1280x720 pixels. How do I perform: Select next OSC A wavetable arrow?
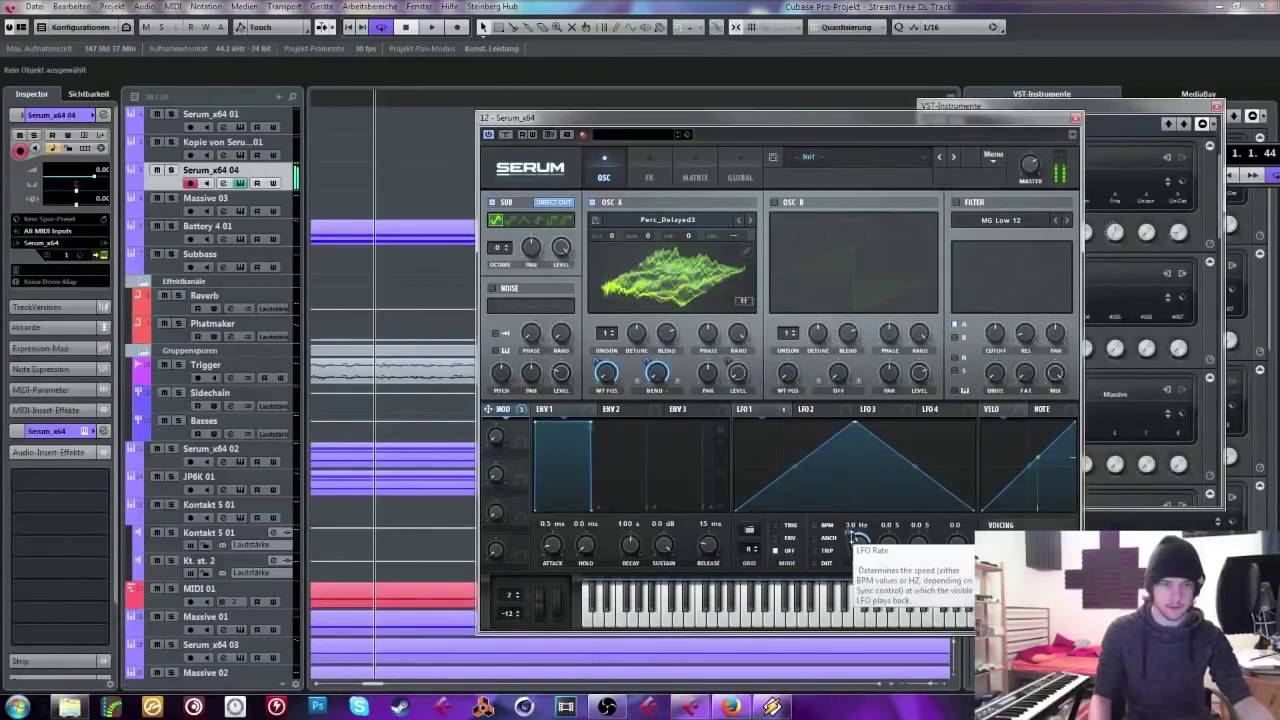pos(751,220)
